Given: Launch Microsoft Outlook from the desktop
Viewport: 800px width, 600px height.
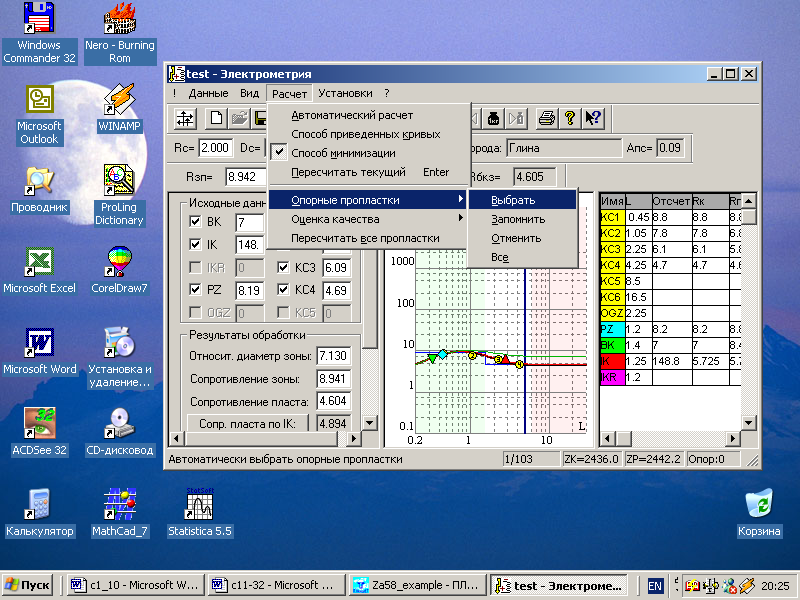Looking at the screenshot, I should 39,115.
